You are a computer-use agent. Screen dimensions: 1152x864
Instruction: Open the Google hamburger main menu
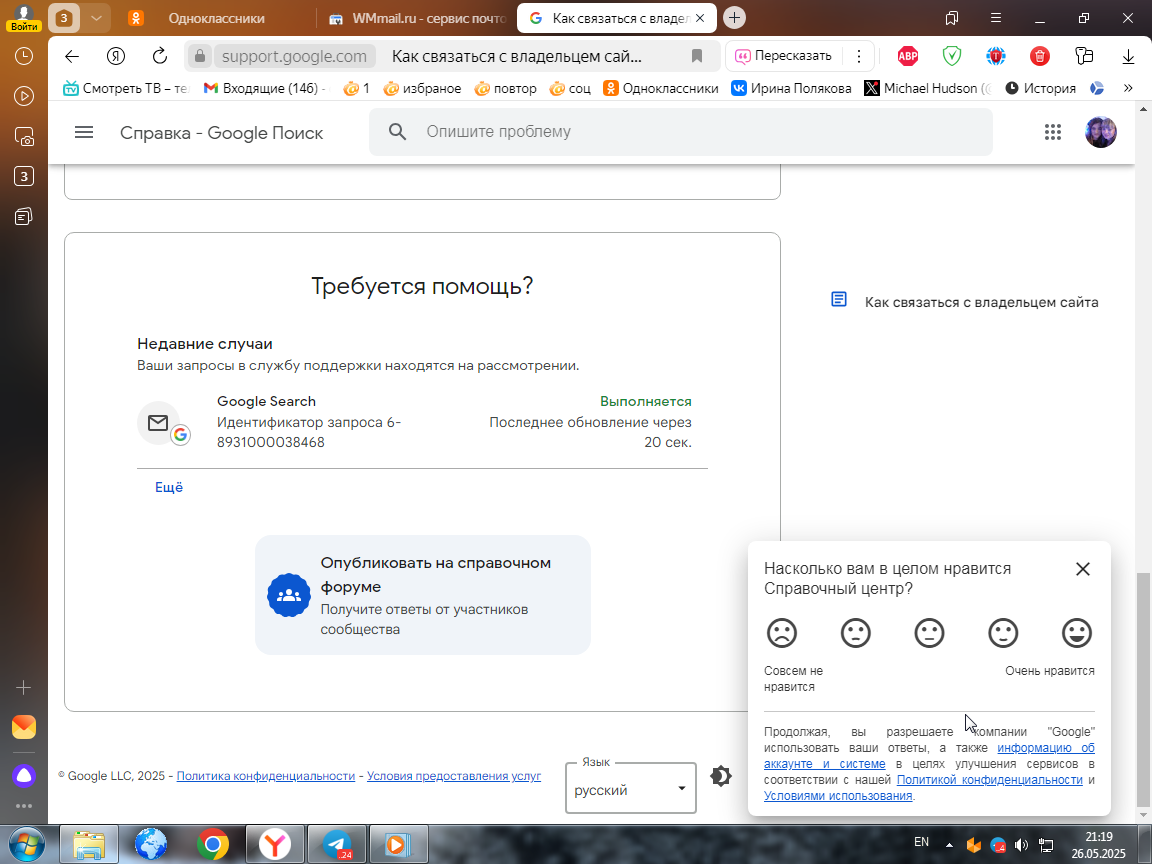click(84, 132)
